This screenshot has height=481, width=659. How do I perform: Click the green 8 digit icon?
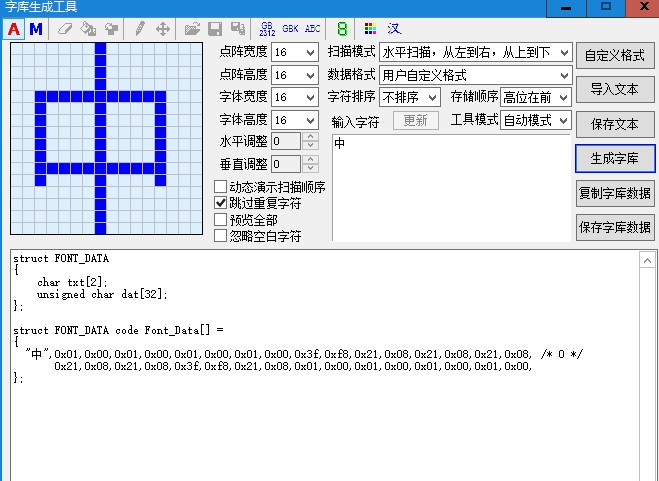click(x=342, y=29)
